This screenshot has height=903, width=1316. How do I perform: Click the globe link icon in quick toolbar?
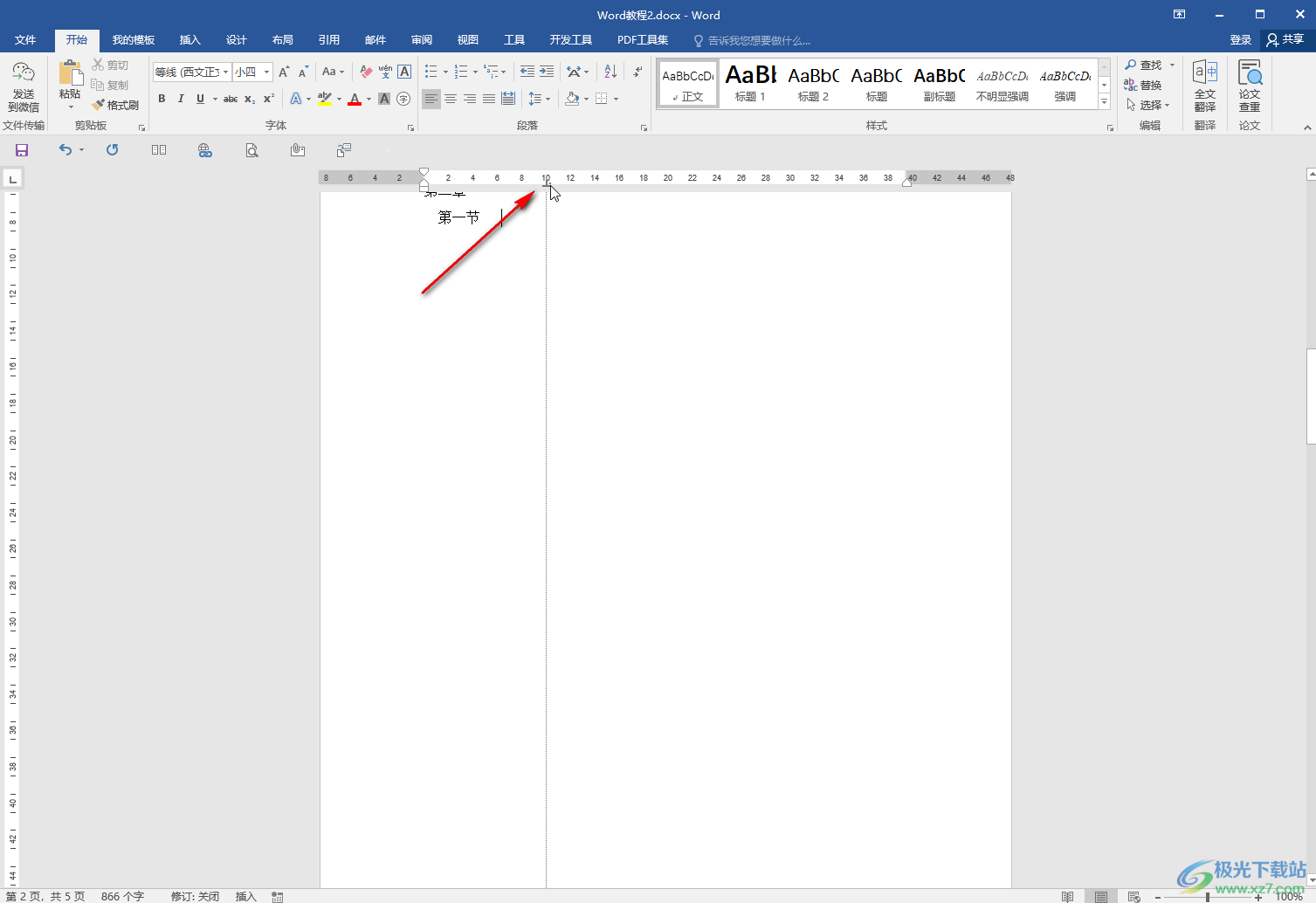pos(205,150)
